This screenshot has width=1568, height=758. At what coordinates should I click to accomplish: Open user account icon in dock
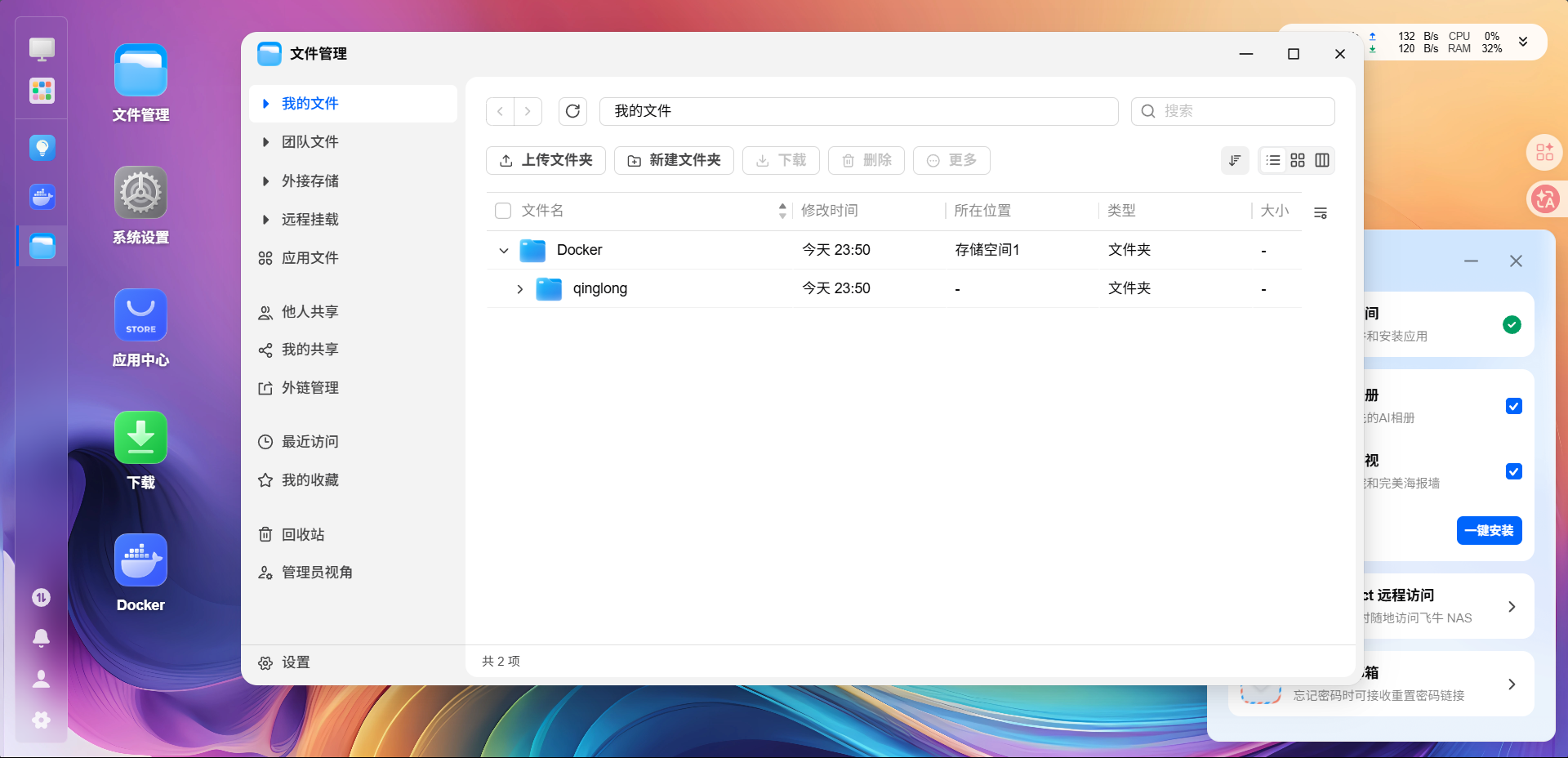click(x=41, y=679)
